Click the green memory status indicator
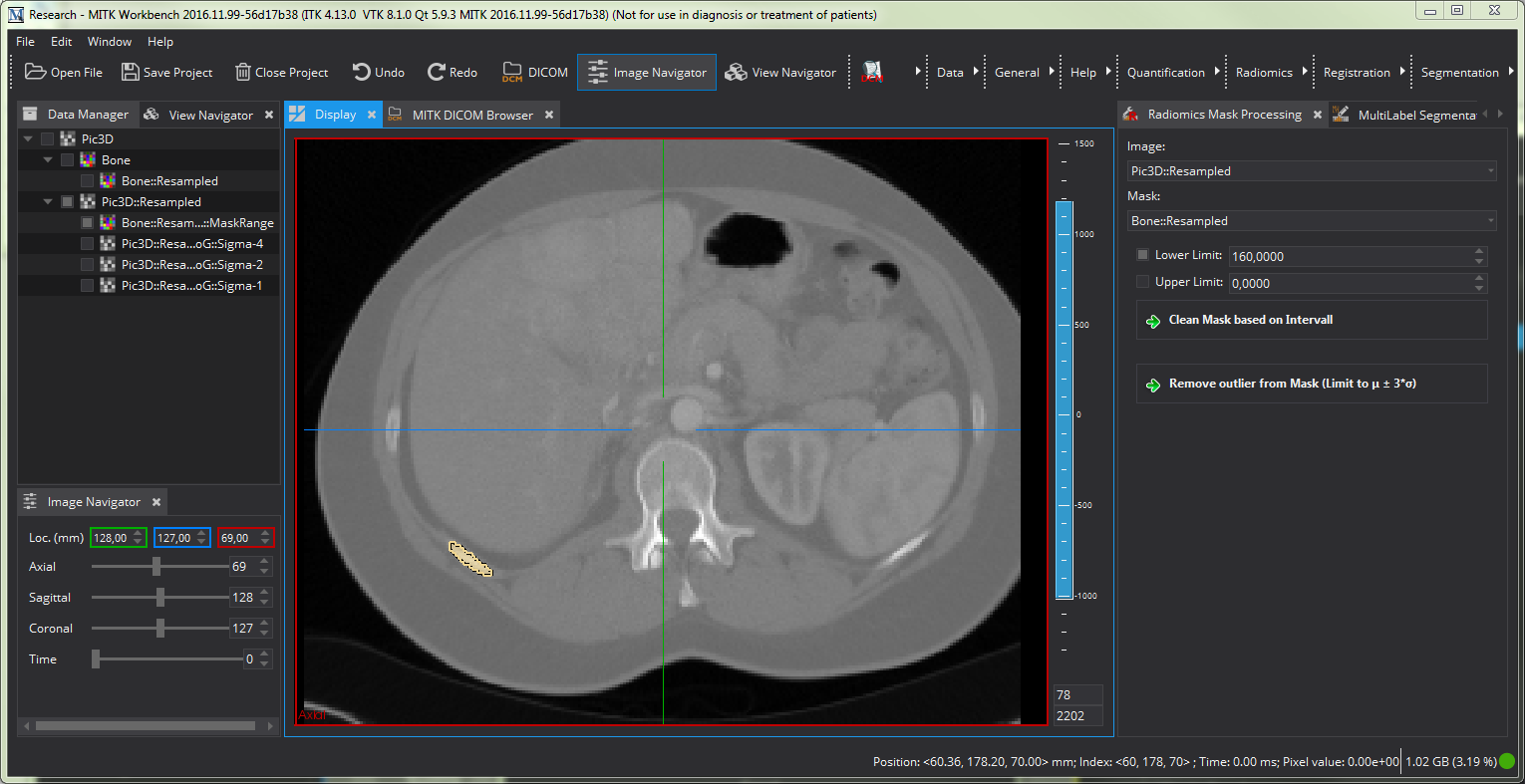The width and height of the screenshot is (1525, 784). (1507, 761)
